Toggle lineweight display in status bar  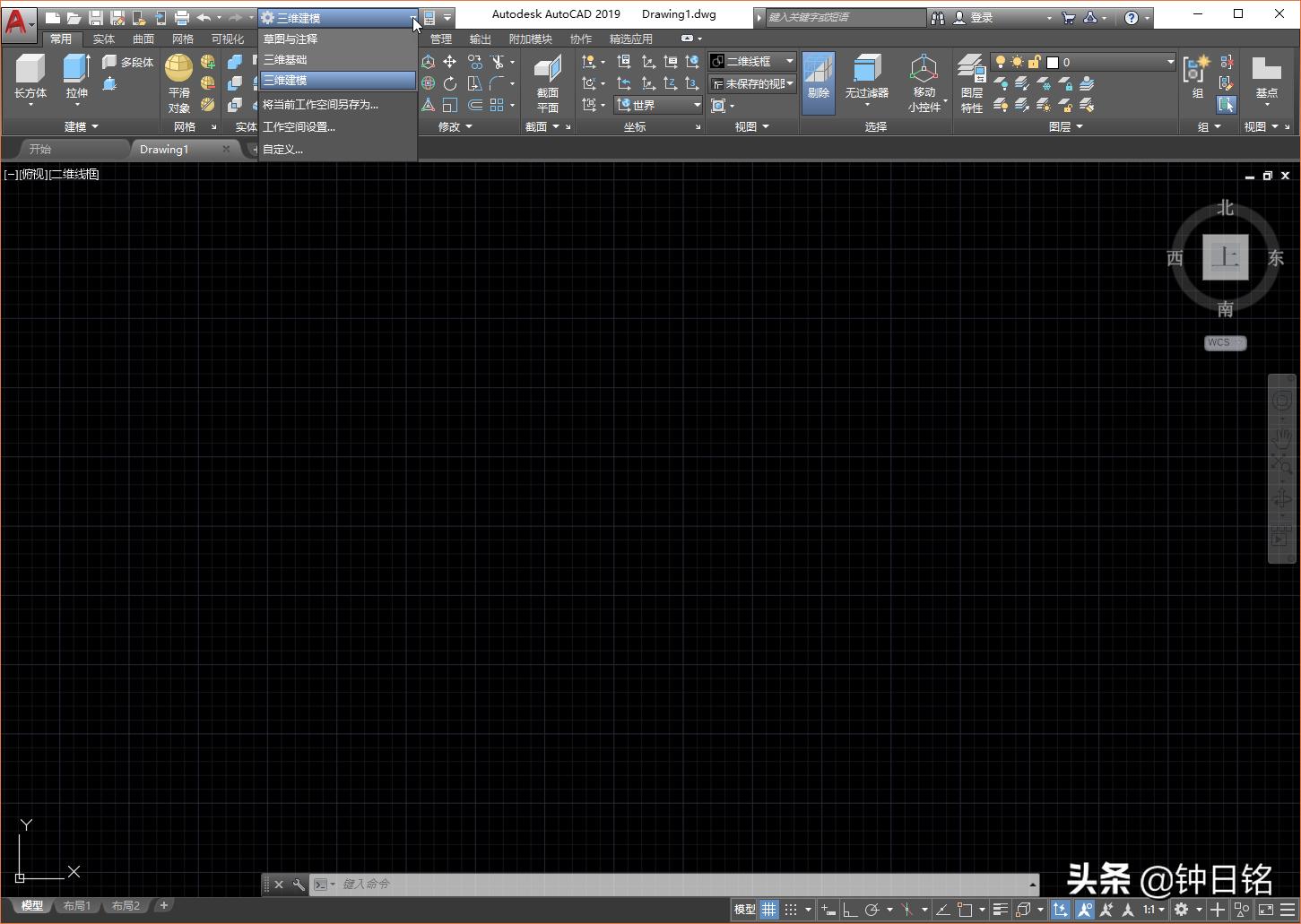point(1001,910)
